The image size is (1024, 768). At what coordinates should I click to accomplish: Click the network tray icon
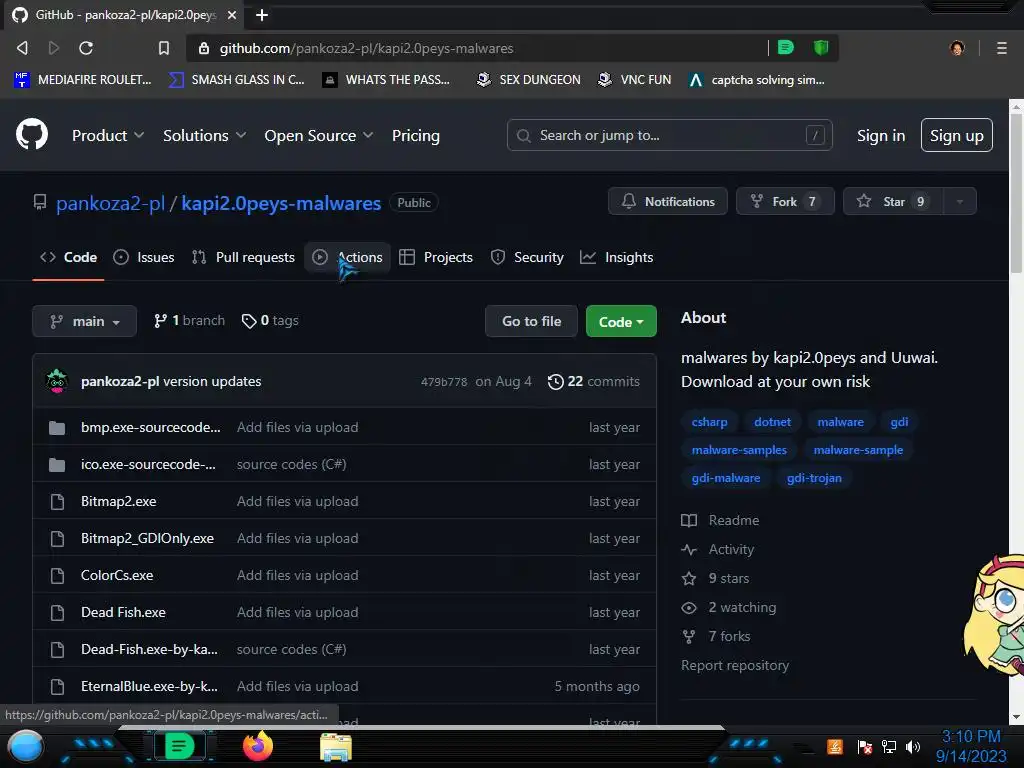888,746
